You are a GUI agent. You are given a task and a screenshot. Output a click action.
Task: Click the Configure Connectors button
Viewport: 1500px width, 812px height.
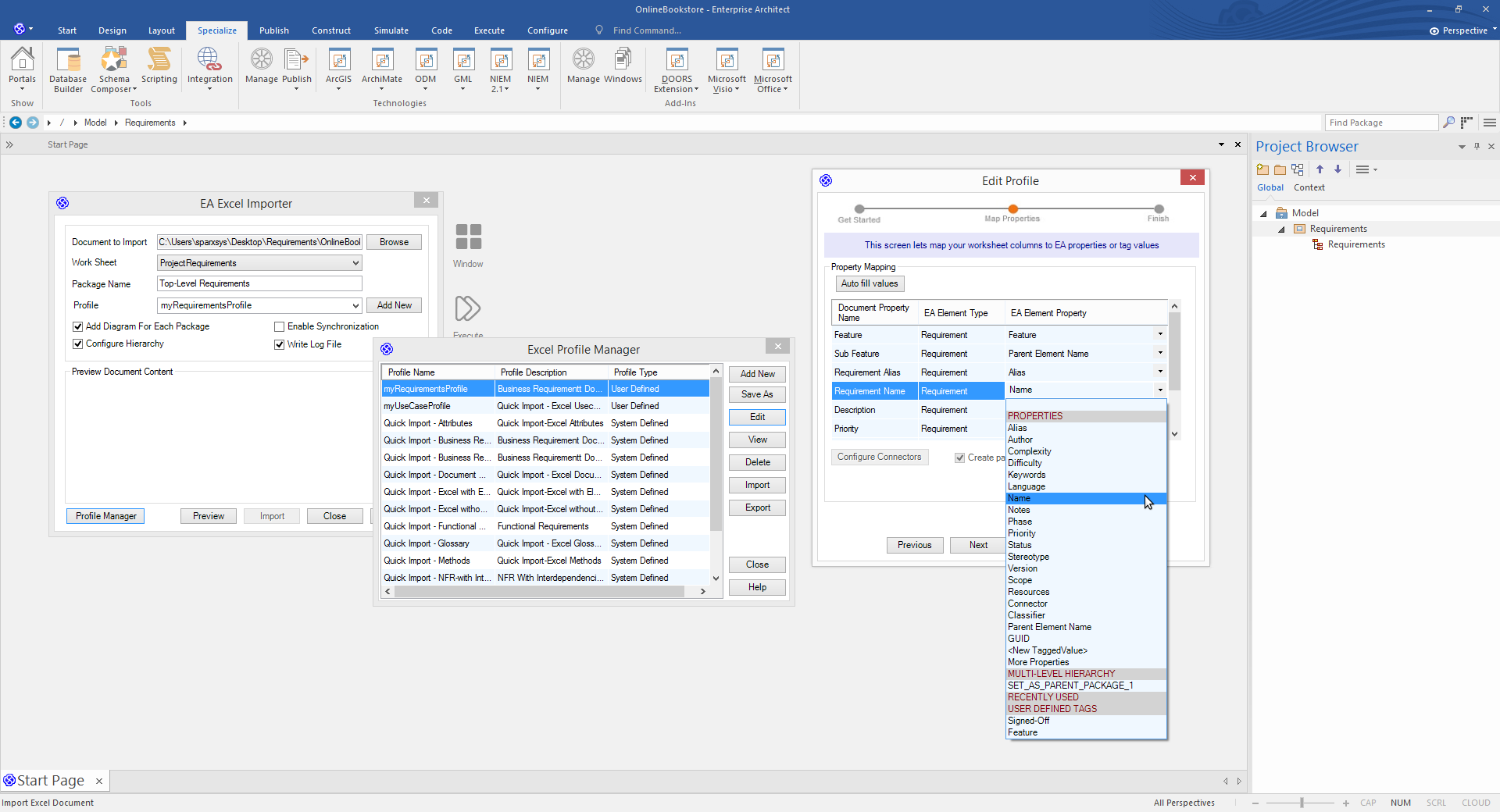click(879, 457)
